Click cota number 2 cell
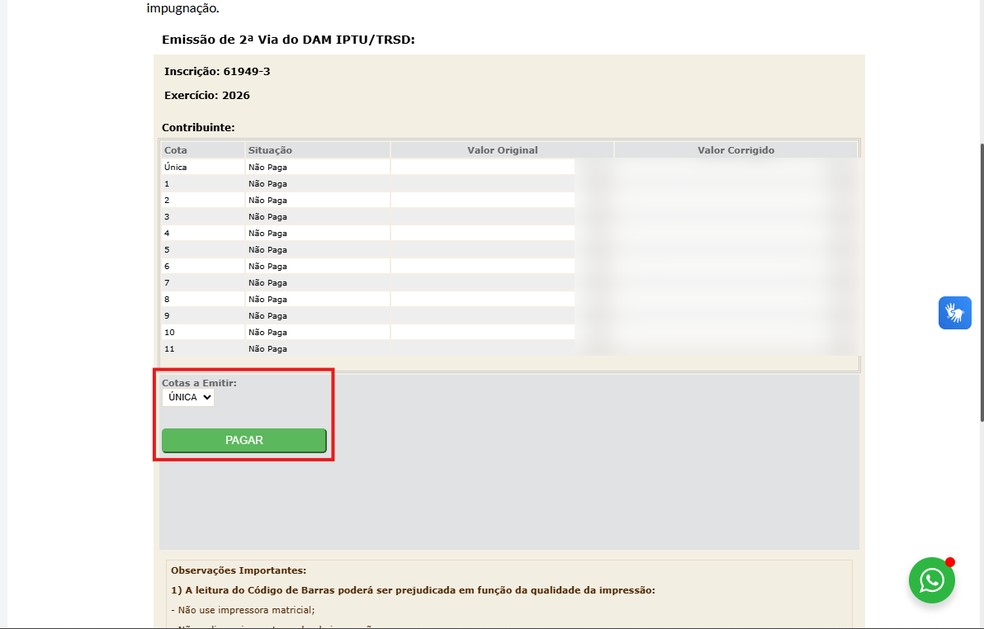Viewport: 984px width, 629px height. (x=202, y=200)
